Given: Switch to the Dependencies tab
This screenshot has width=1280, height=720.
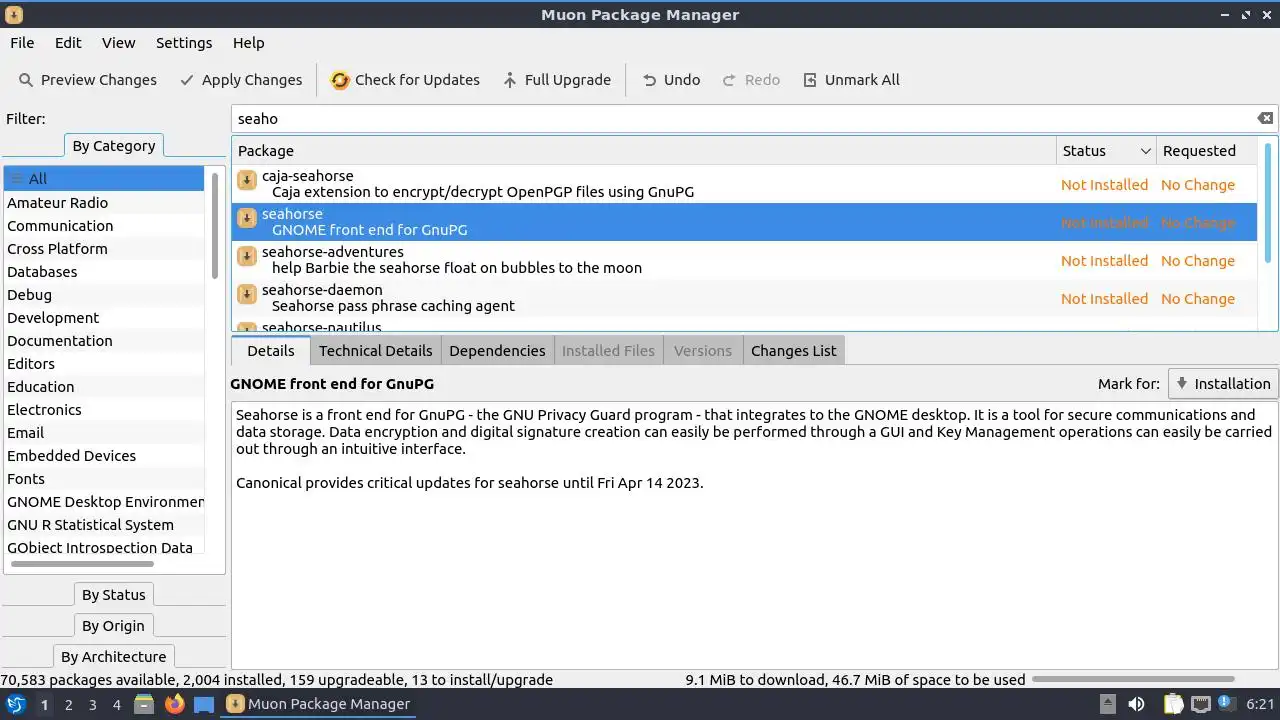Looking at the screenshot, I should [x=497, y=351].
